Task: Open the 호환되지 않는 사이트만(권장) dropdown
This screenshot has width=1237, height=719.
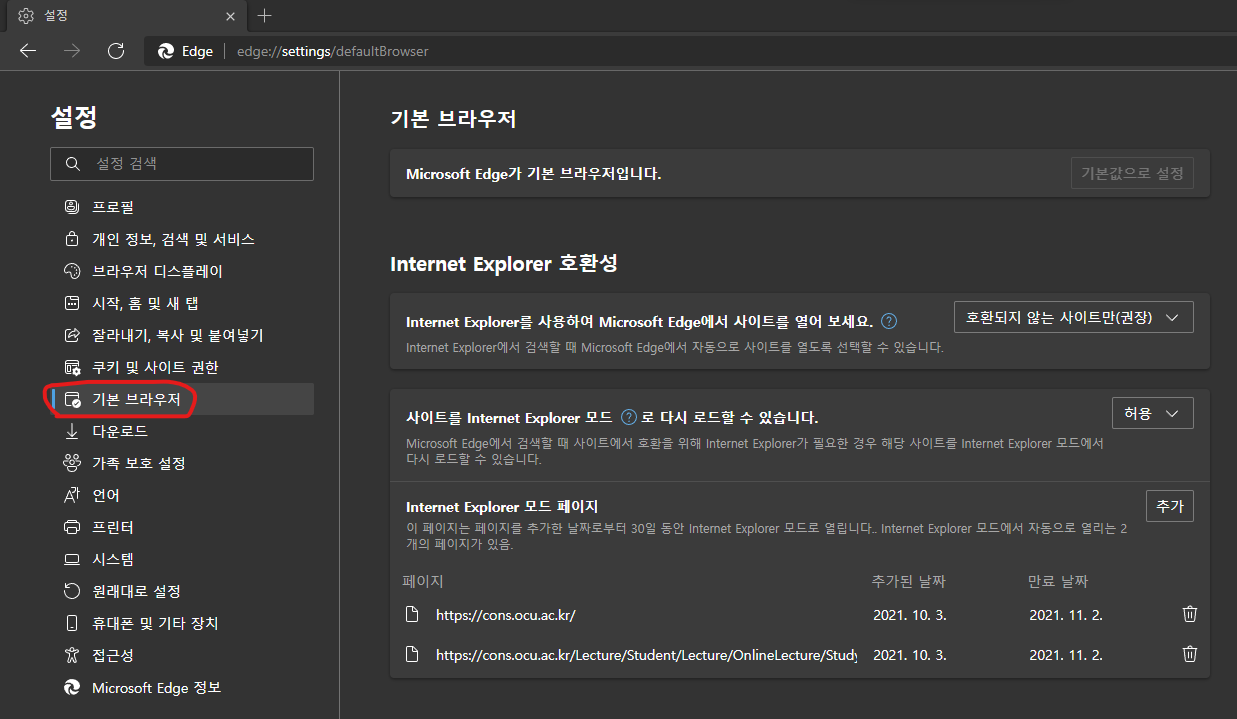Action: pyautogui.click(x=1074, y=317)
